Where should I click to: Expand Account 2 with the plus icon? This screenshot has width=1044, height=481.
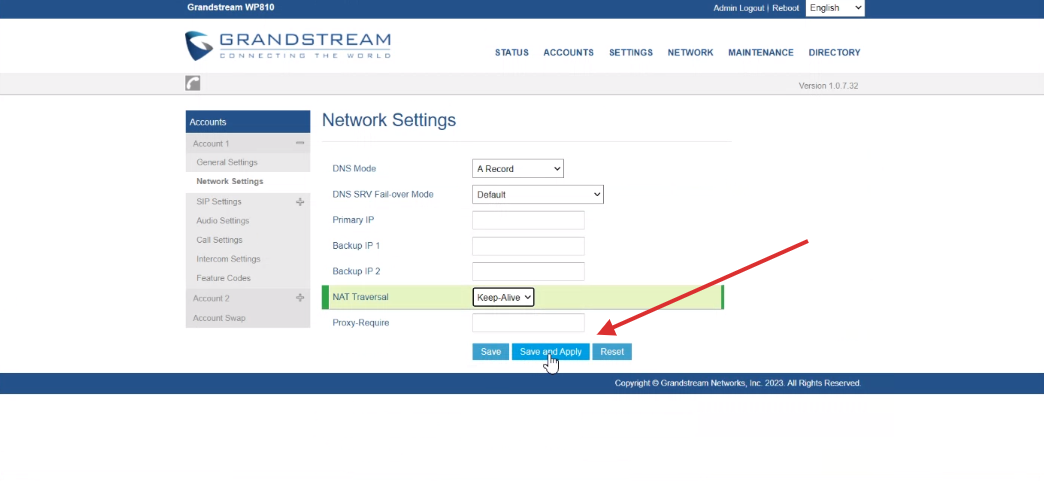(300, 298)
